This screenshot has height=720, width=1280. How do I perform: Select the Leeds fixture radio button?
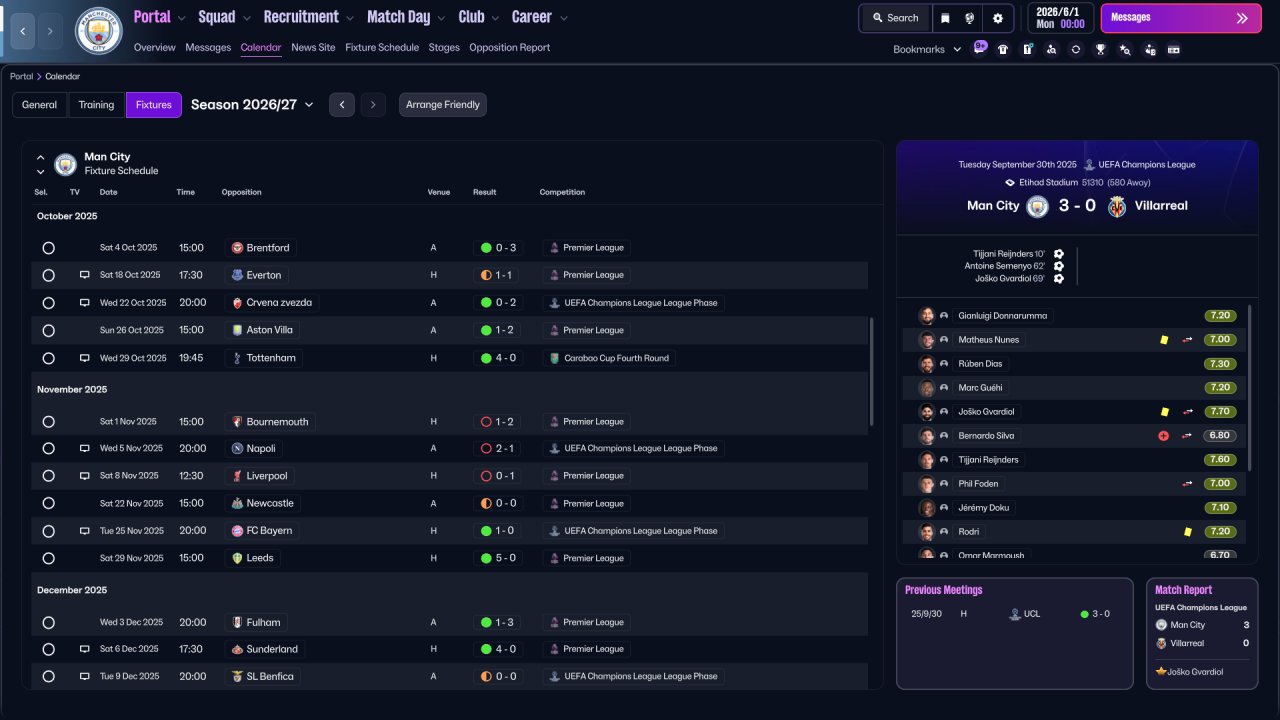(x=48, y=558)
